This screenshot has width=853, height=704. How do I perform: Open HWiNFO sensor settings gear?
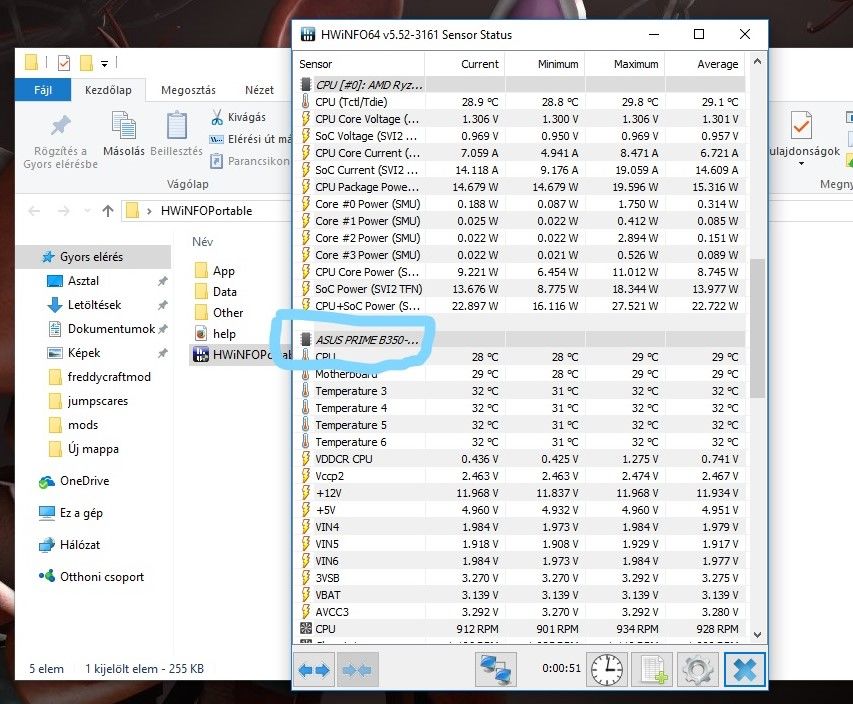(698, 669)
